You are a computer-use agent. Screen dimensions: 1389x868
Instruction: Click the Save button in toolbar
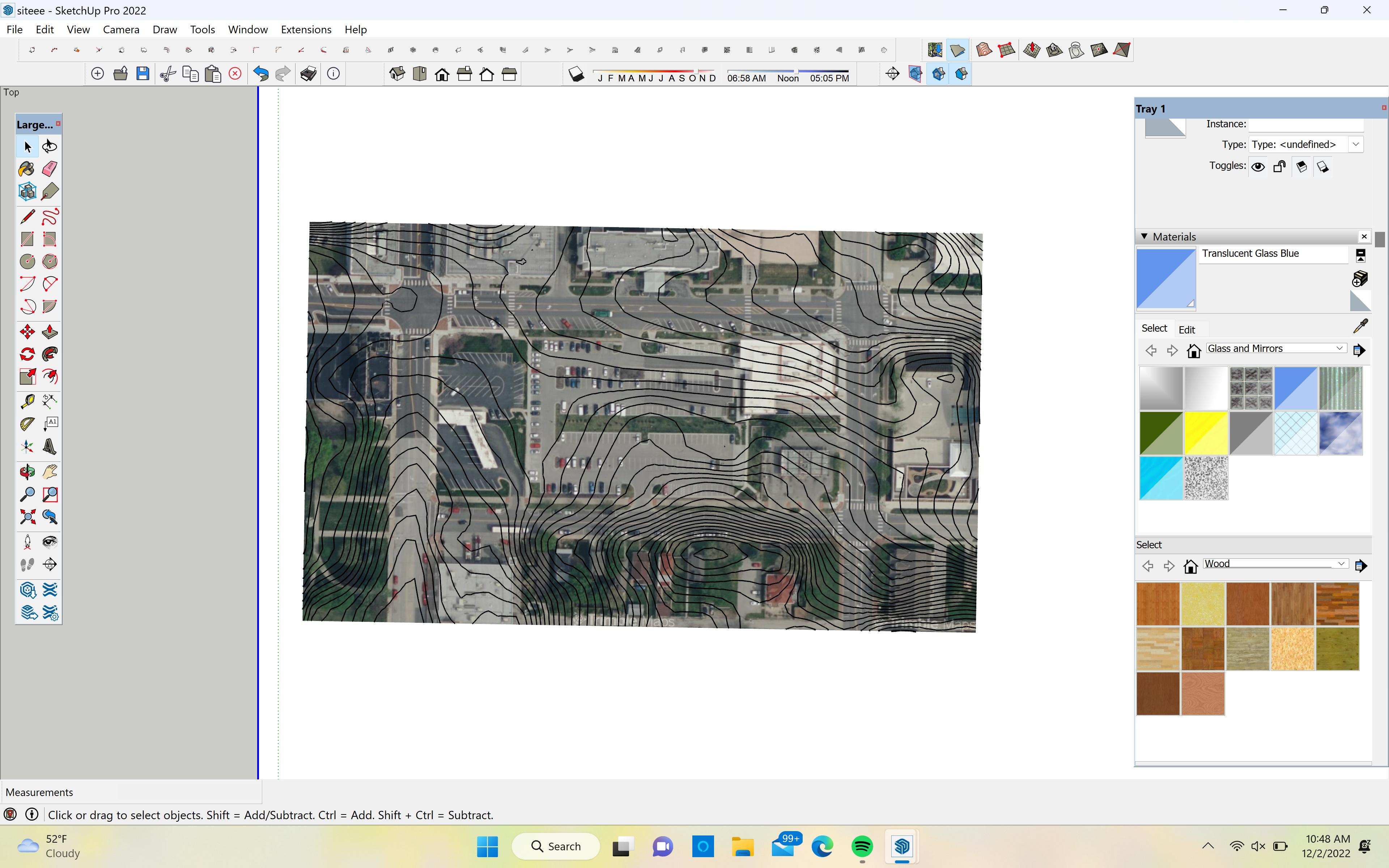[143, 73]
